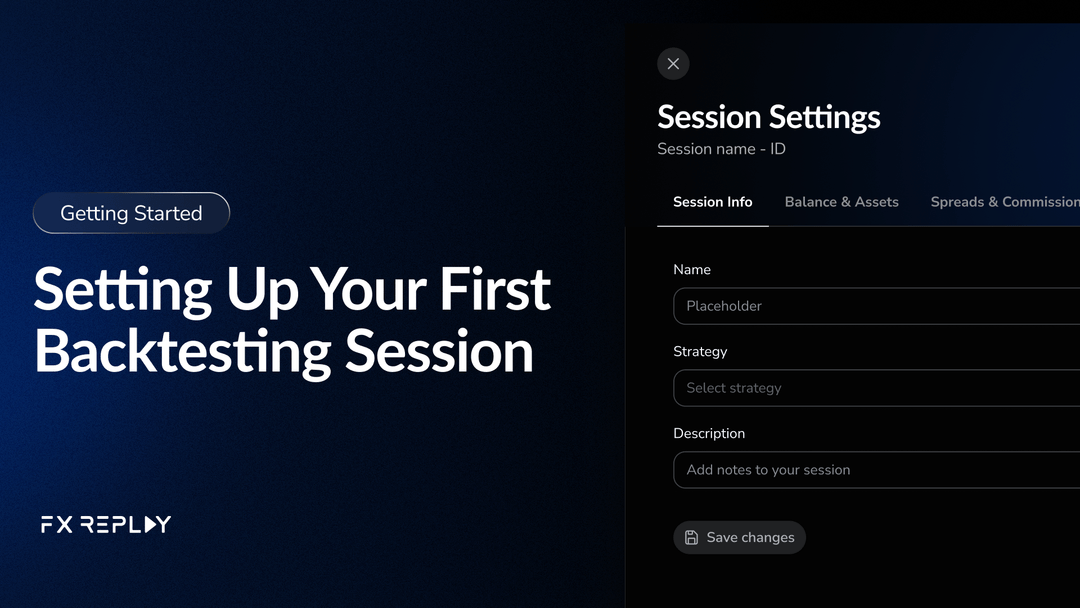Screen dimensions: 1080x608
Task: Click the Save changes button
Action: [x=739, y=537]
